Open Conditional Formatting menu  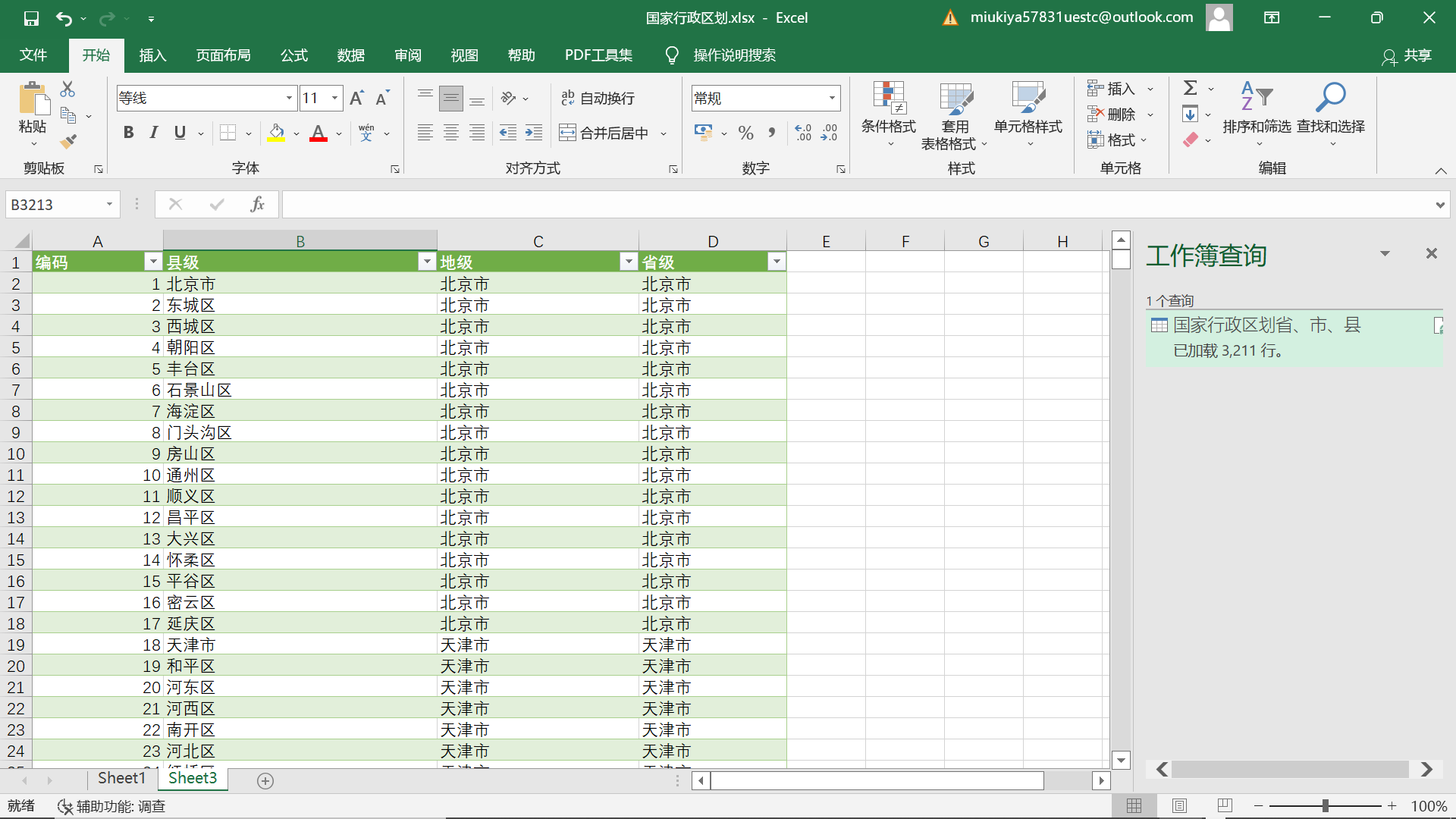(x=888, y=114)
